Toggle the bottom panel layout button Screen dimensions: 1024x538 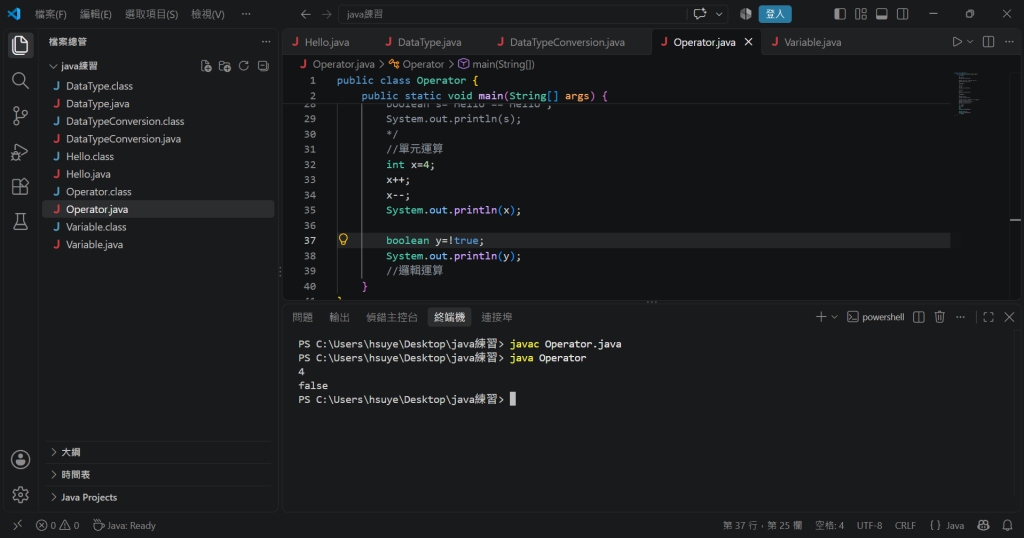click(882, 14)
